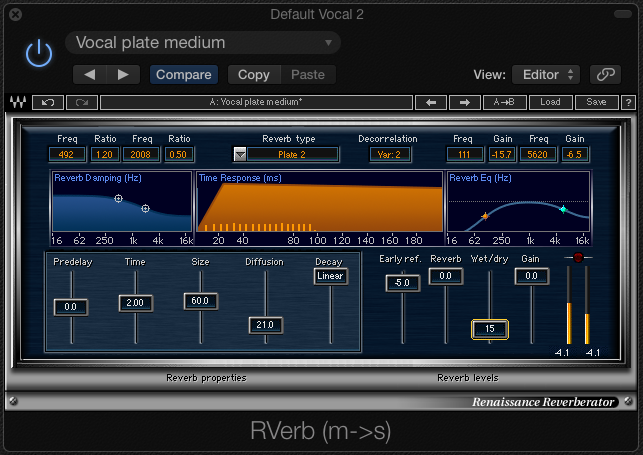Select the high damping marker in graph
The image size is (643, 455).
146,209
